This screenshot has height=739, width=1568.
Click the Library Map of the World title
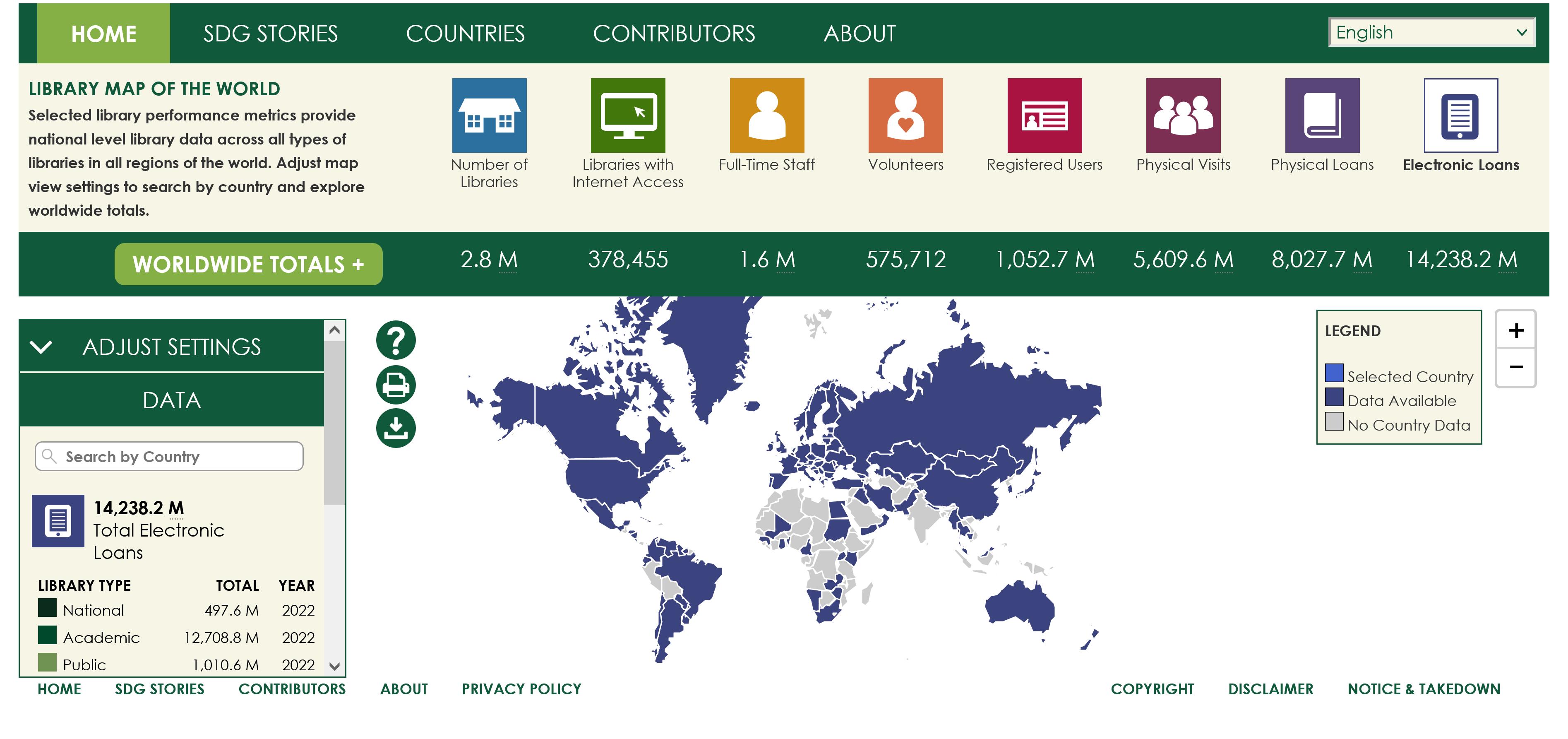click(154, 89)
